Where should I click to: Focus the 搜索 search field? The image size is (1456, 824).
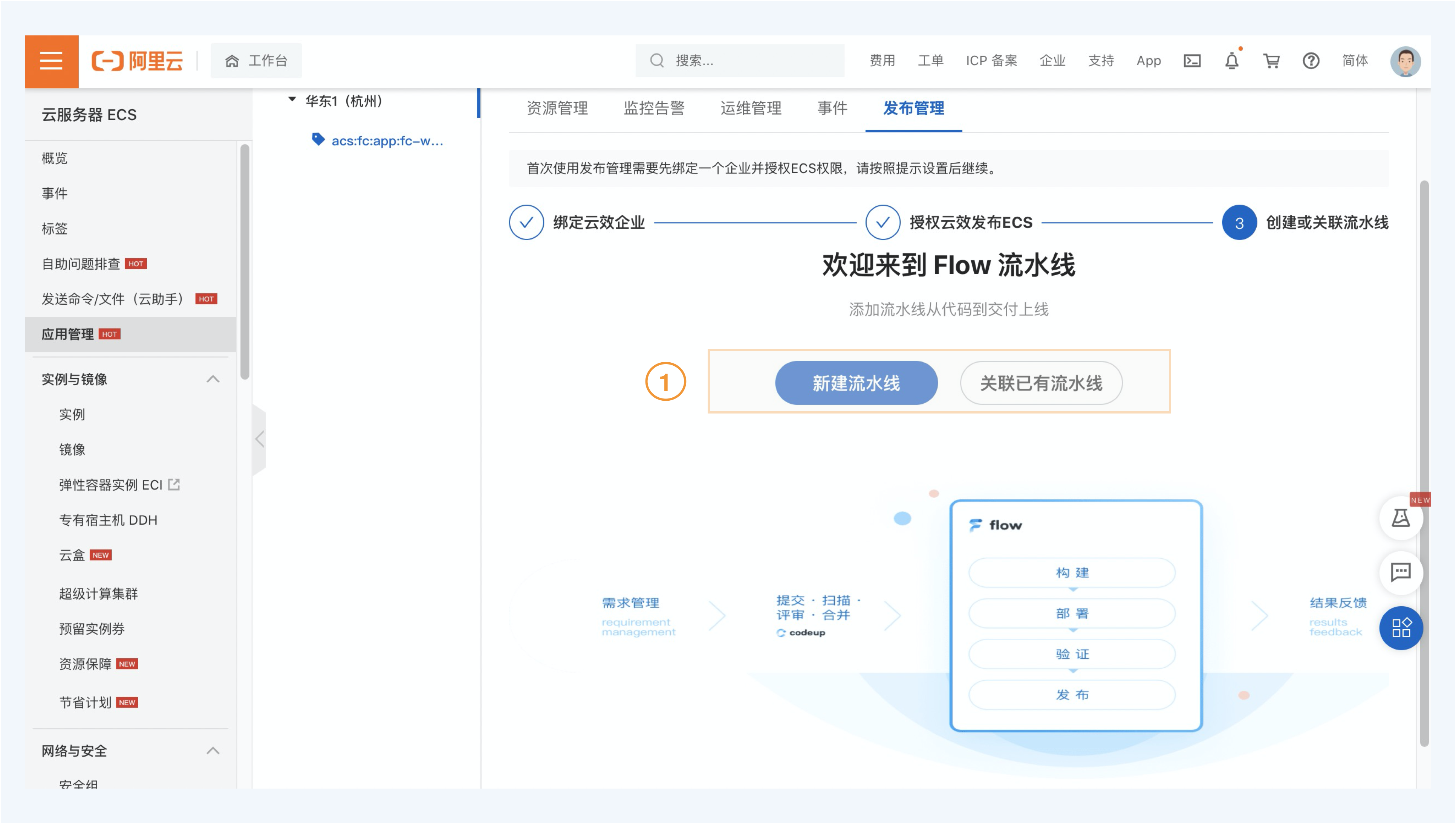740,61
